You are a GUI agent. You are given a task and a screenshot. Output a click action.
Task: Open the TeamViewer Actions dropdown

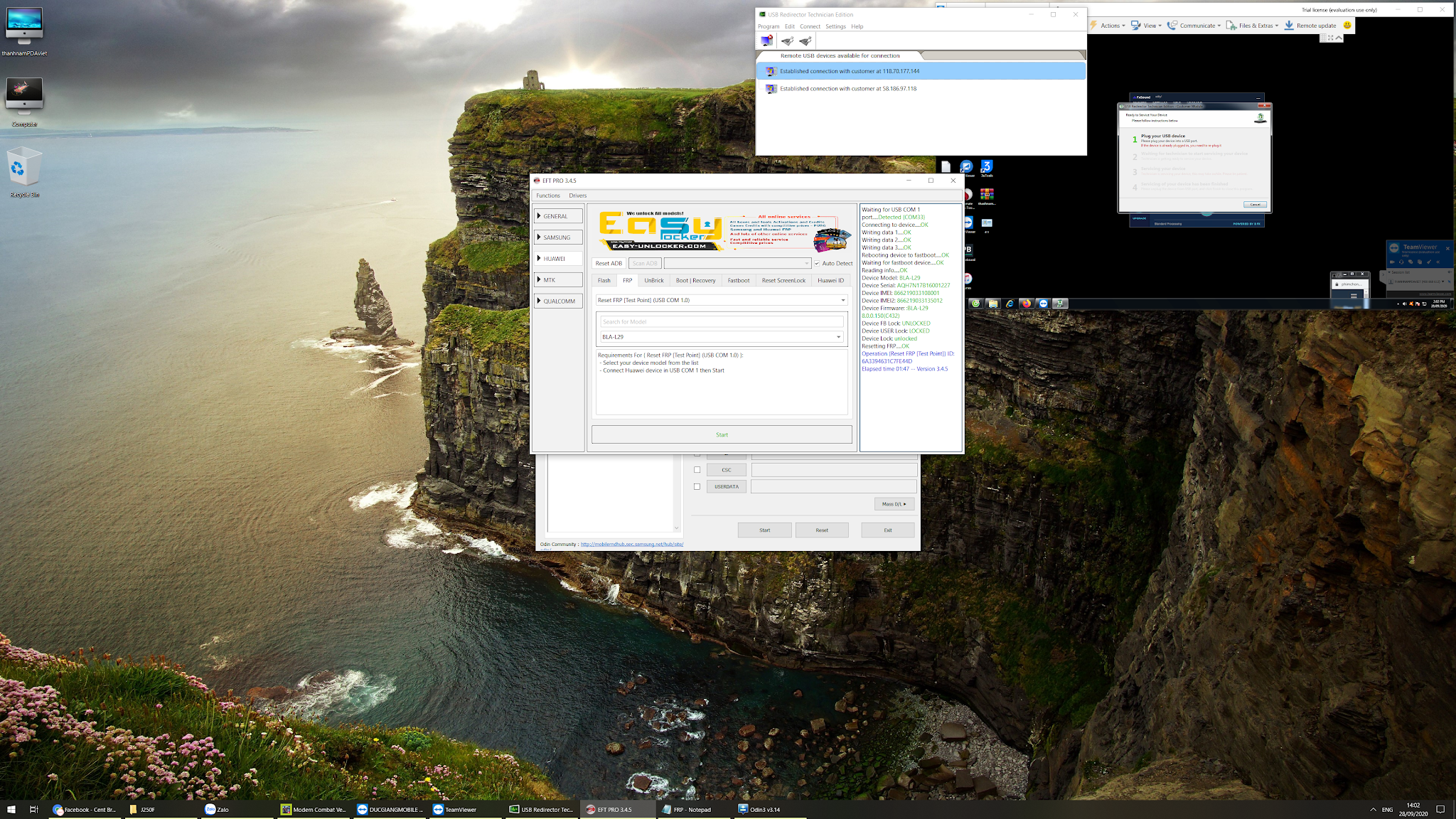(1108, 26)
